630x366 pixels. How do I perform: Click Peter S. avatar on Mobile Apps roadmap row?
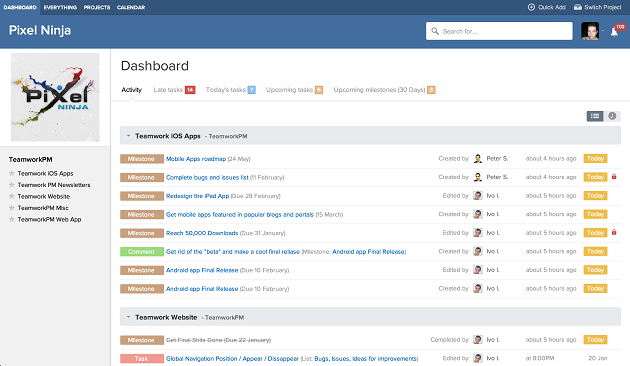(x=478, y=159)
